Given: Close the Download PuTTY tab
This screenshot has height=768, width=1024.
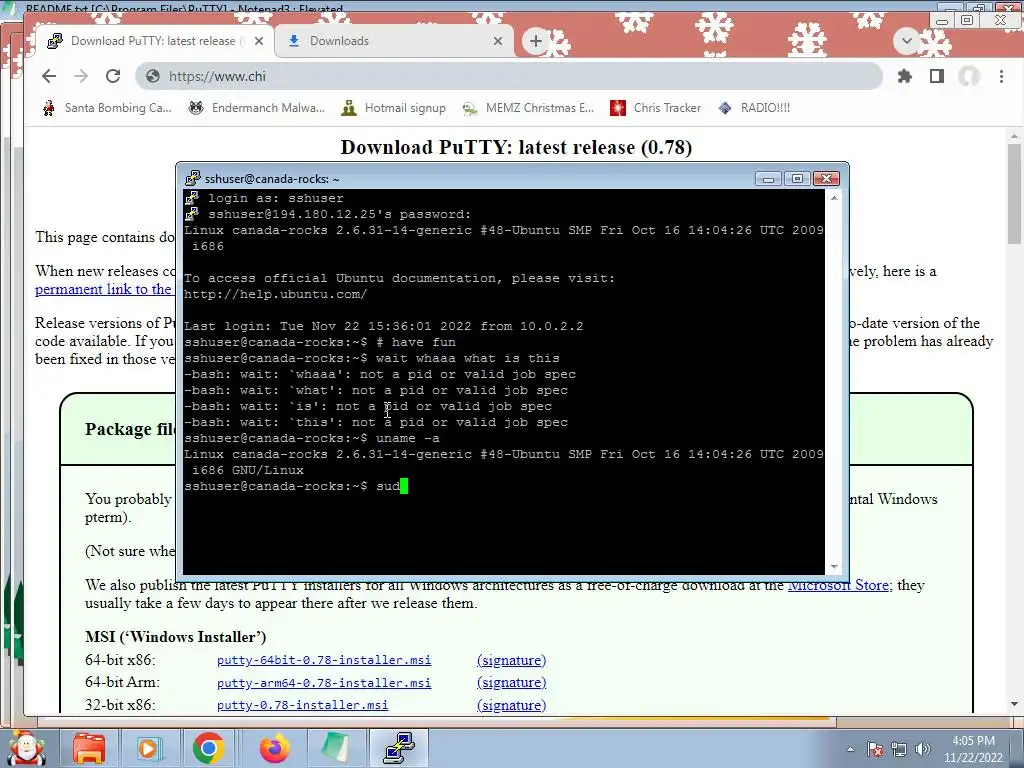Looking at the screenshot, I should (x=259, y=41).
